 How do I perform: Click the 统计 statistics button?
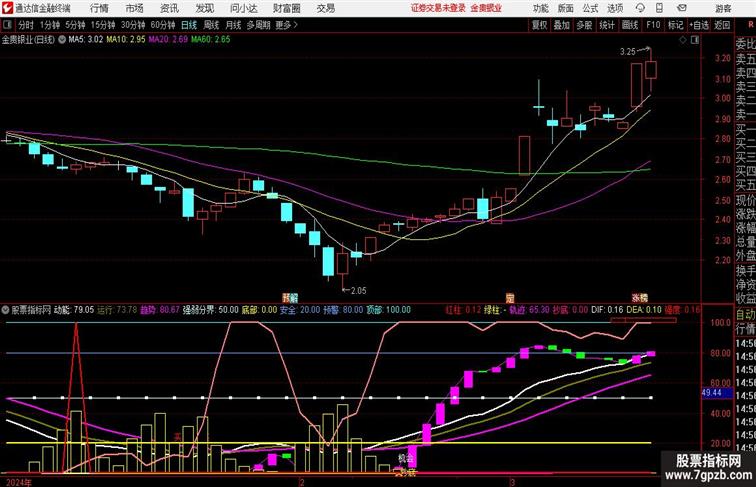point(607,25)
